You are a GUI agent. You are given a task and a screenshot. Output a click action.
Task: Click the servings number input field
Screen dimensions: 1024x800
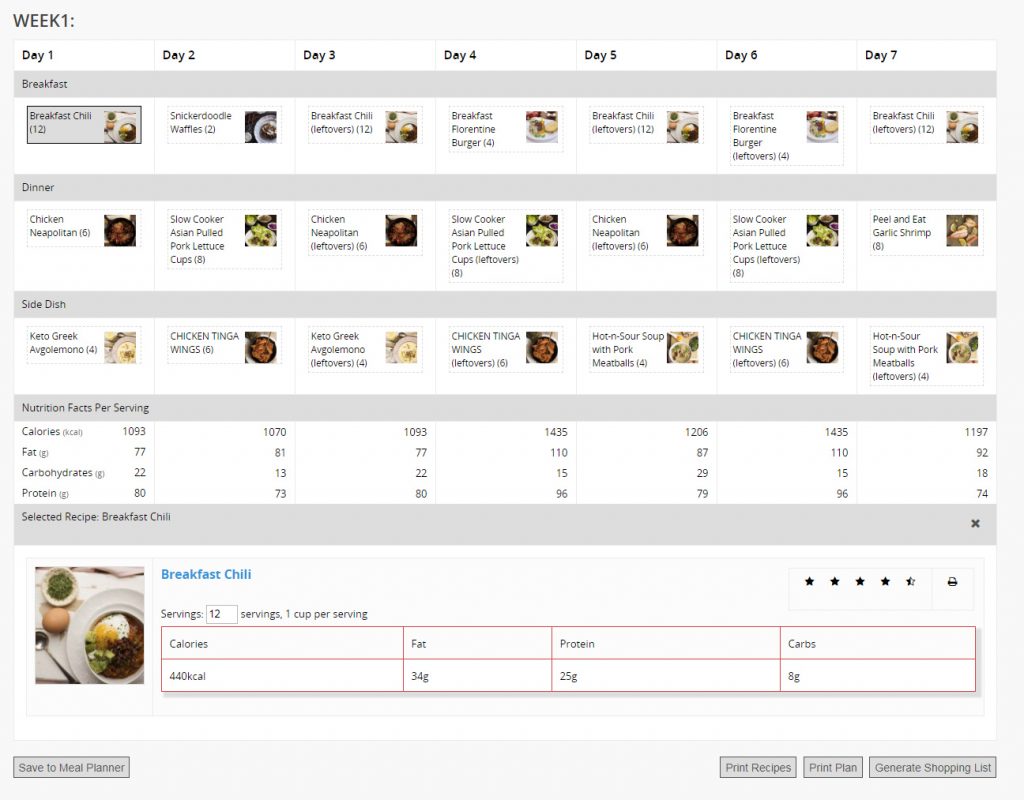coord(221,614)
